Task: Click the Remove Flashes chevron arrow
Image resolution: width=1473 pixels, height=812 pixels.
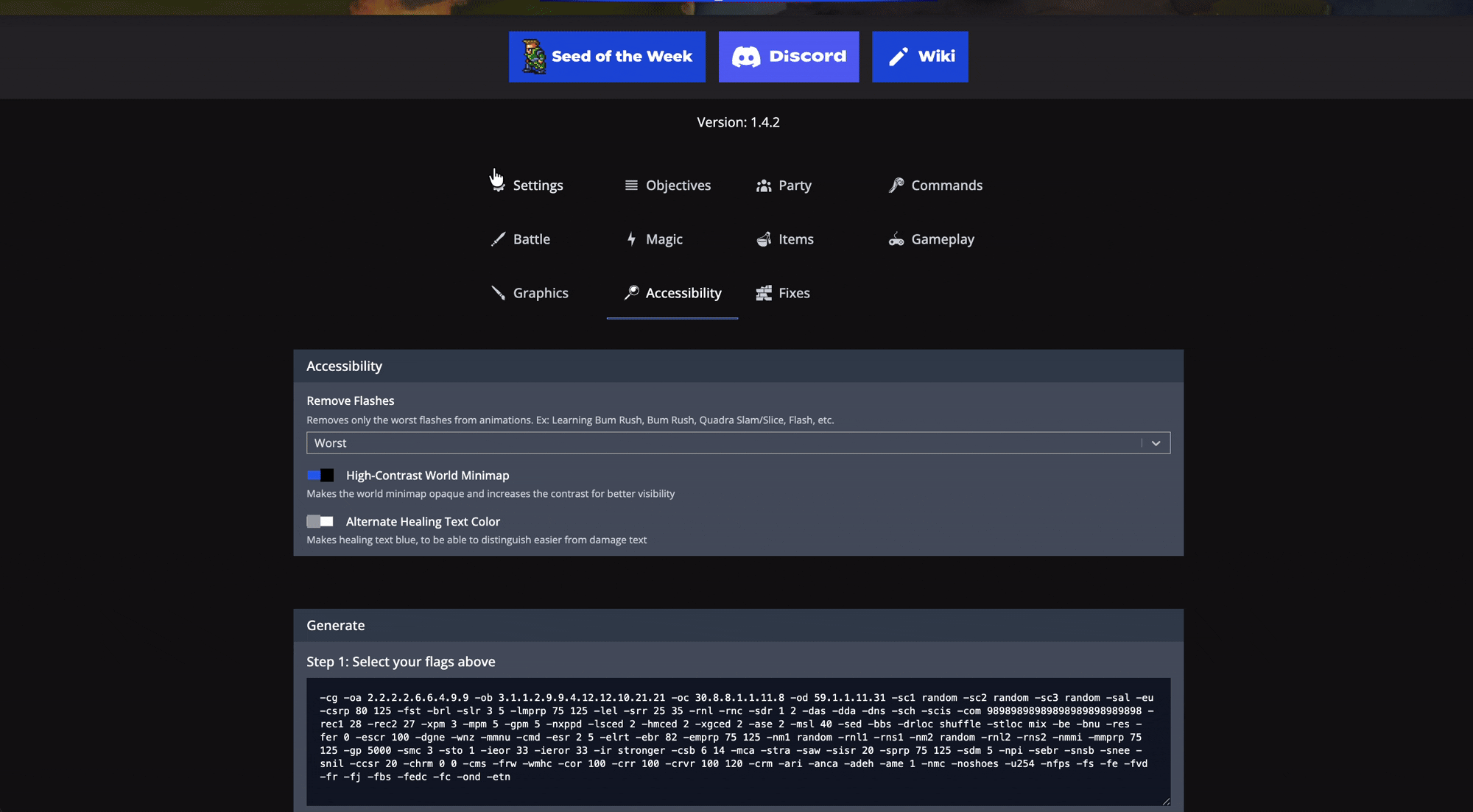Action: click(1156, 442)
